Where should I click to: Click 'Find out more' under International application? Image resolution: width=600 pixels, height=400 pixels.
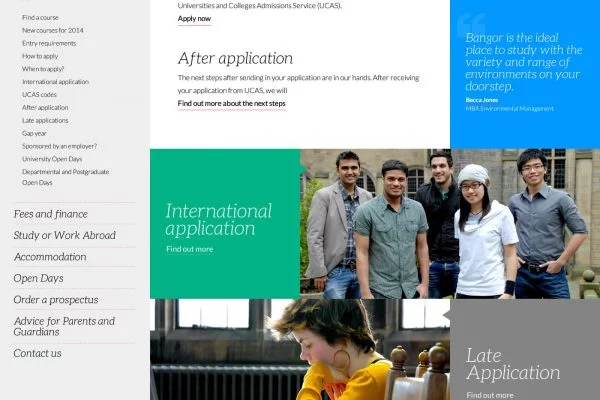coord(189,249)
